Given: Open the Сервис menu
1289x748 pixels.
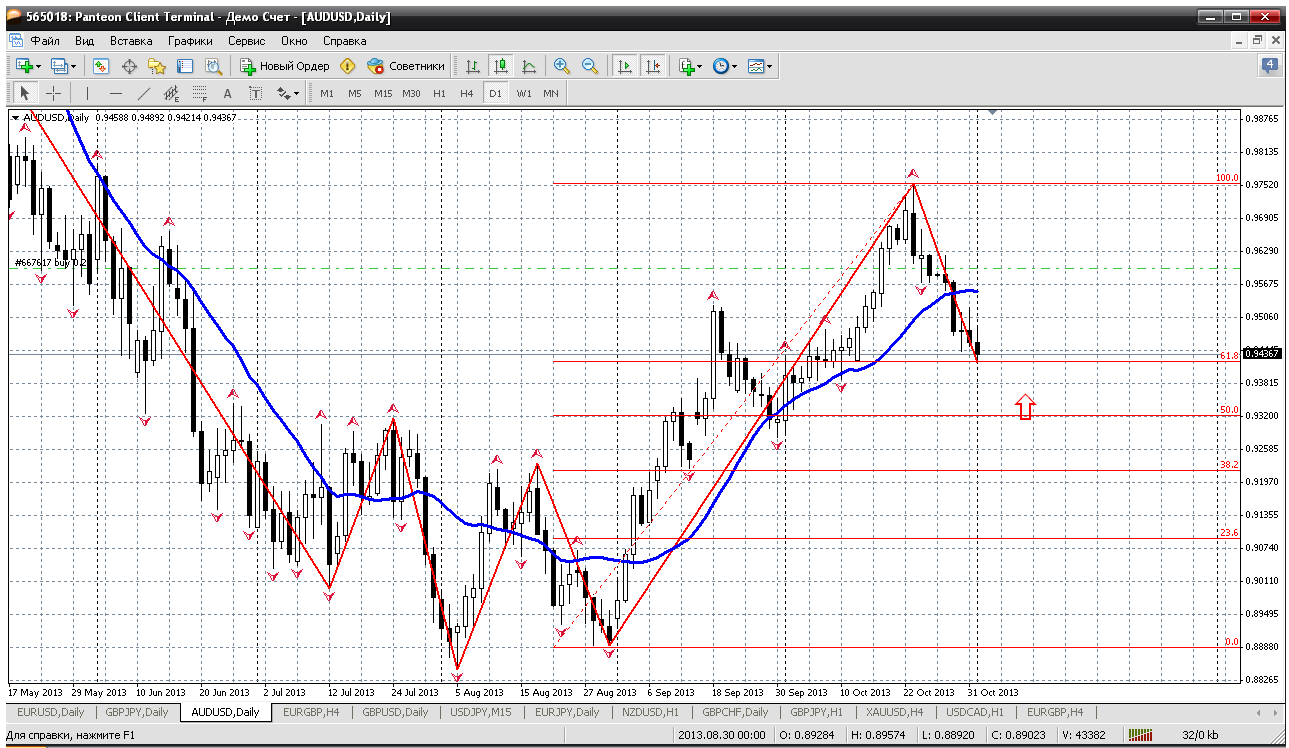Looking at the screenshot, I should [246, 41].
